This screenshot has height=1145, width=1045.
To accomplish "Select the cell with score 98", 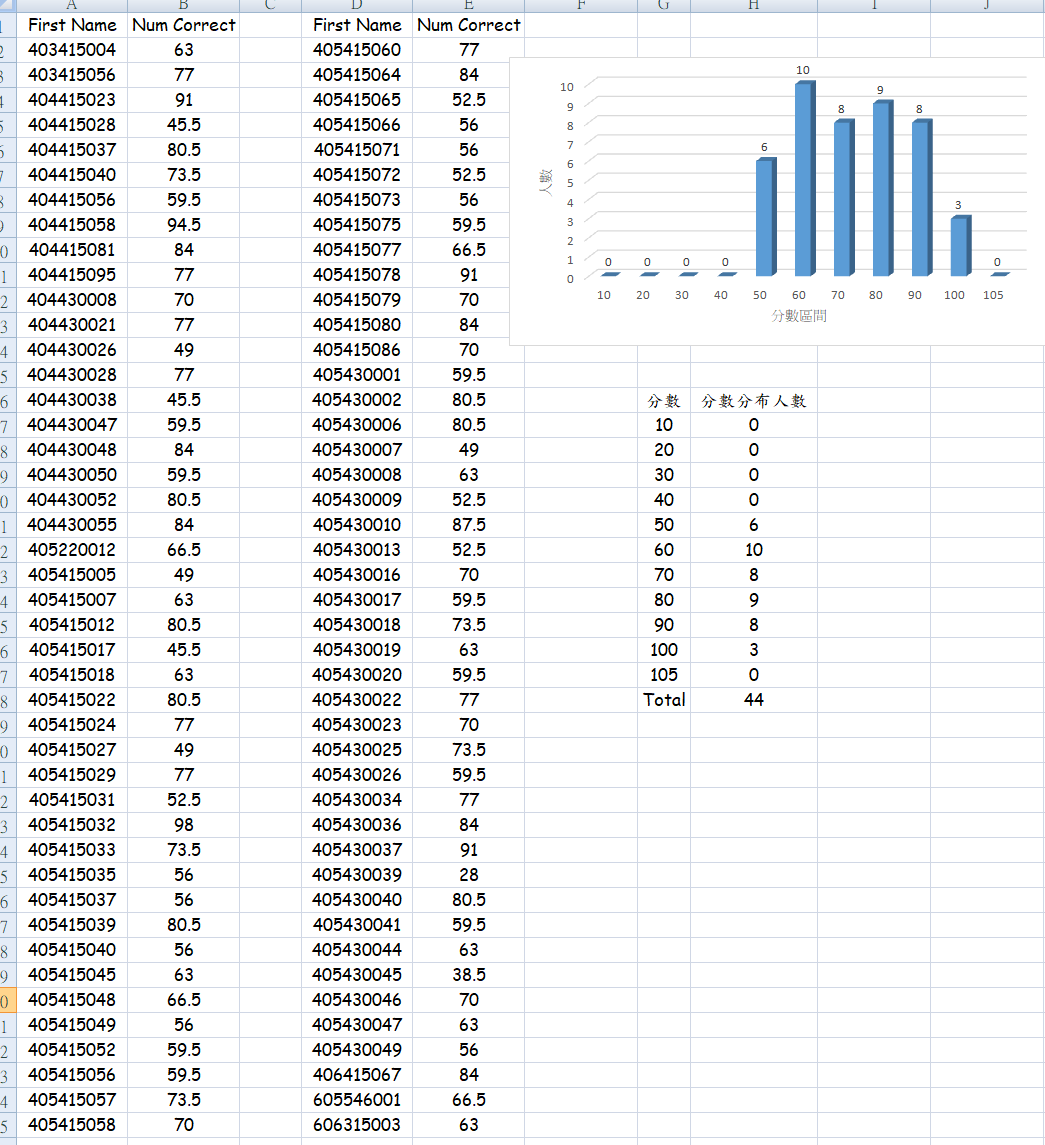I will [184, 825].
